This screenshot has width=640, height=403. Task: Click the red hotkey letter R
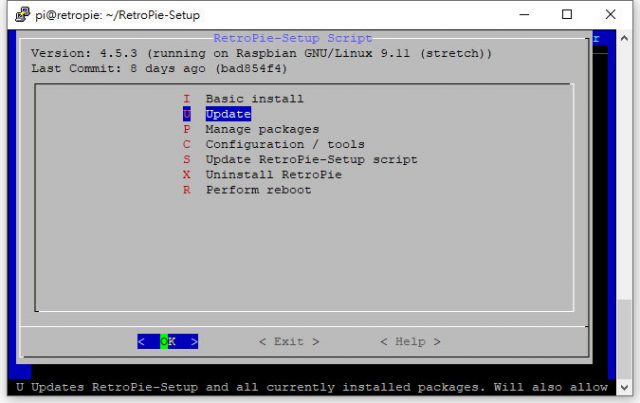tap(187, 190)
